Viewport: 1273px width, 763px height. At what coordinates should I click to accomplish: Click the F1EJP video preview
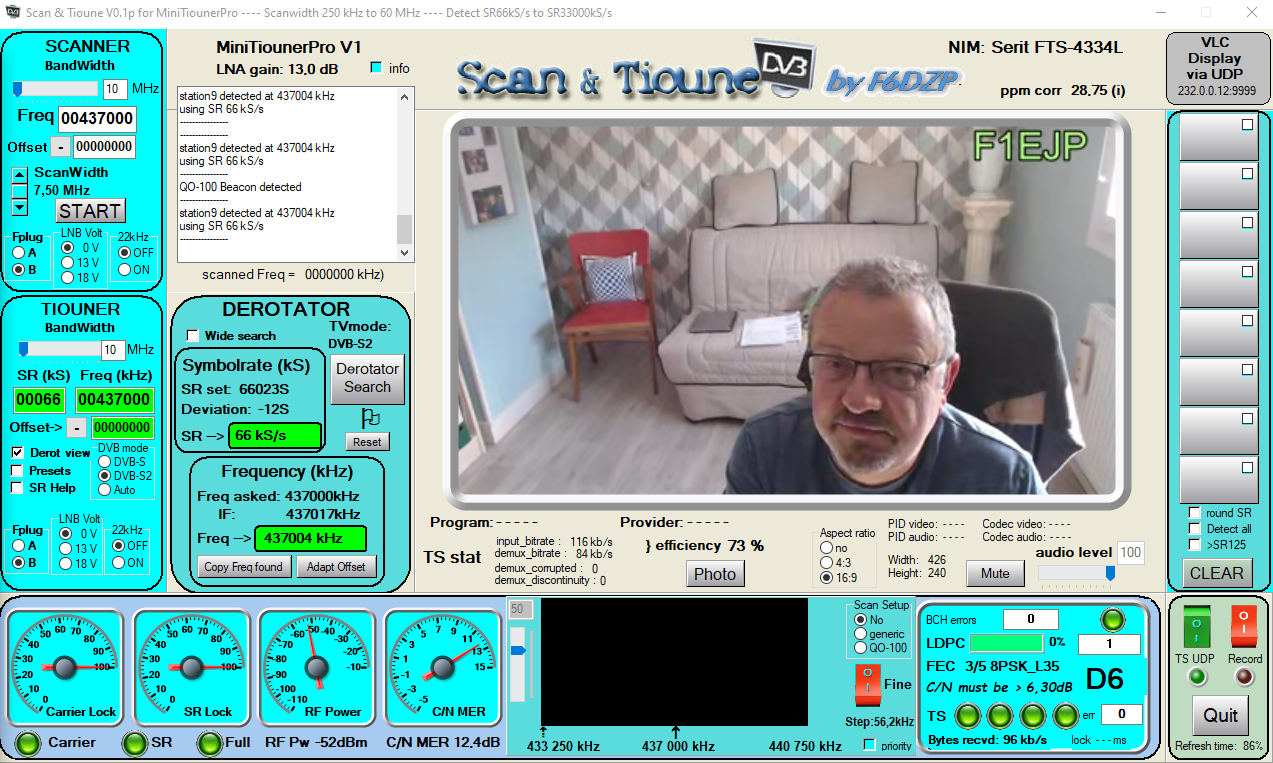[789, 308]
